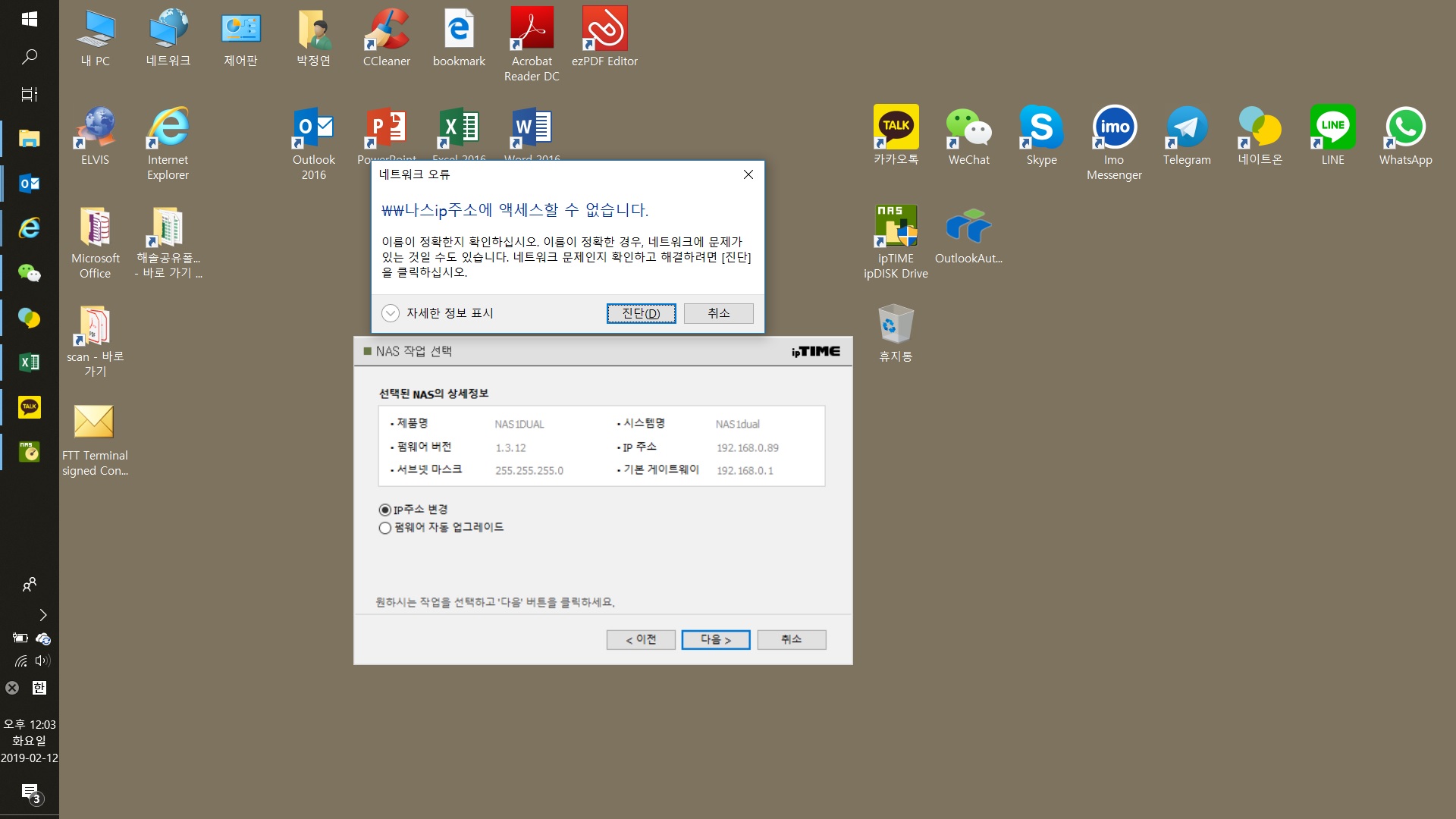1456x819 pixels.
Task: Open the CCleaner desktop icon
Action: pyautogui.click(x=386, y=37)
